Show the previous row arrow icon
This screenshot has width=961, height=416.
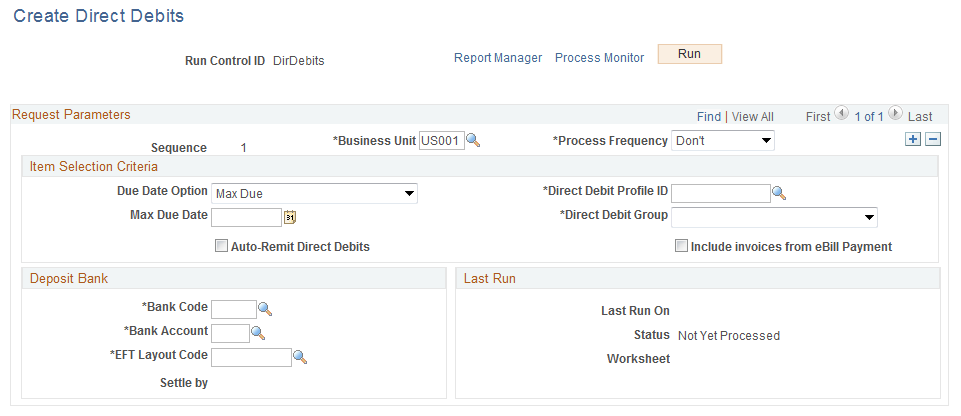(x=841, y=115)
